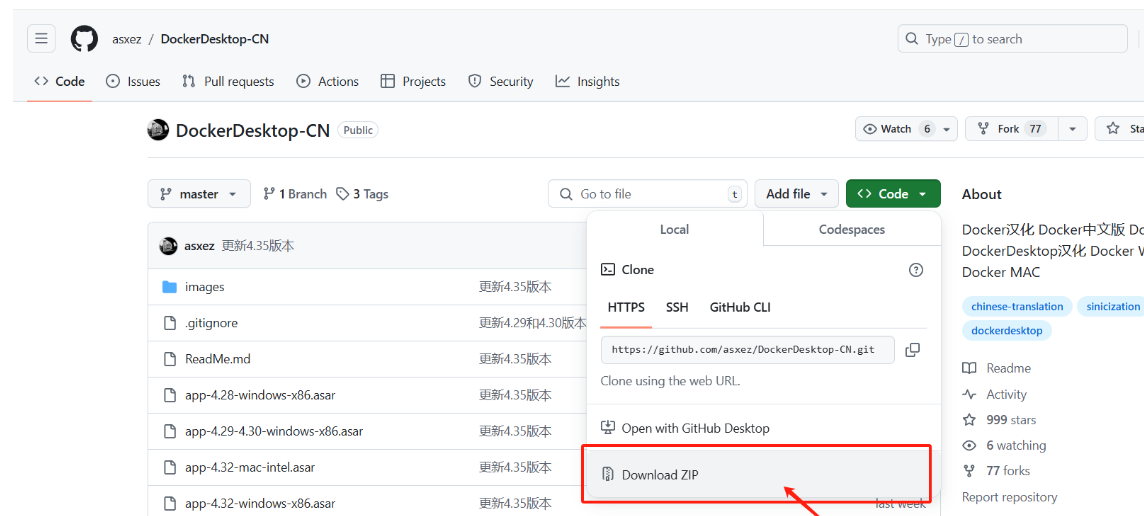Select the SSH clone method
1144x516 pixels.
677,307
